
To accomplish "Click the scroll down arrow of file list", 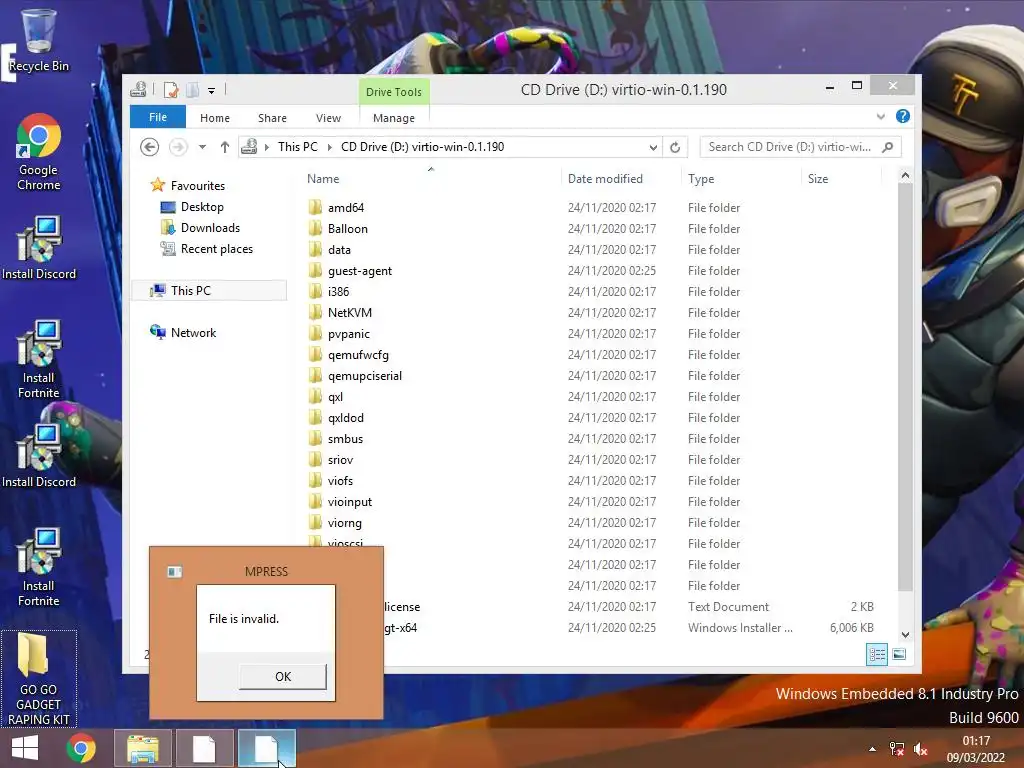I will pyautogui.click(x=905, y=634).
